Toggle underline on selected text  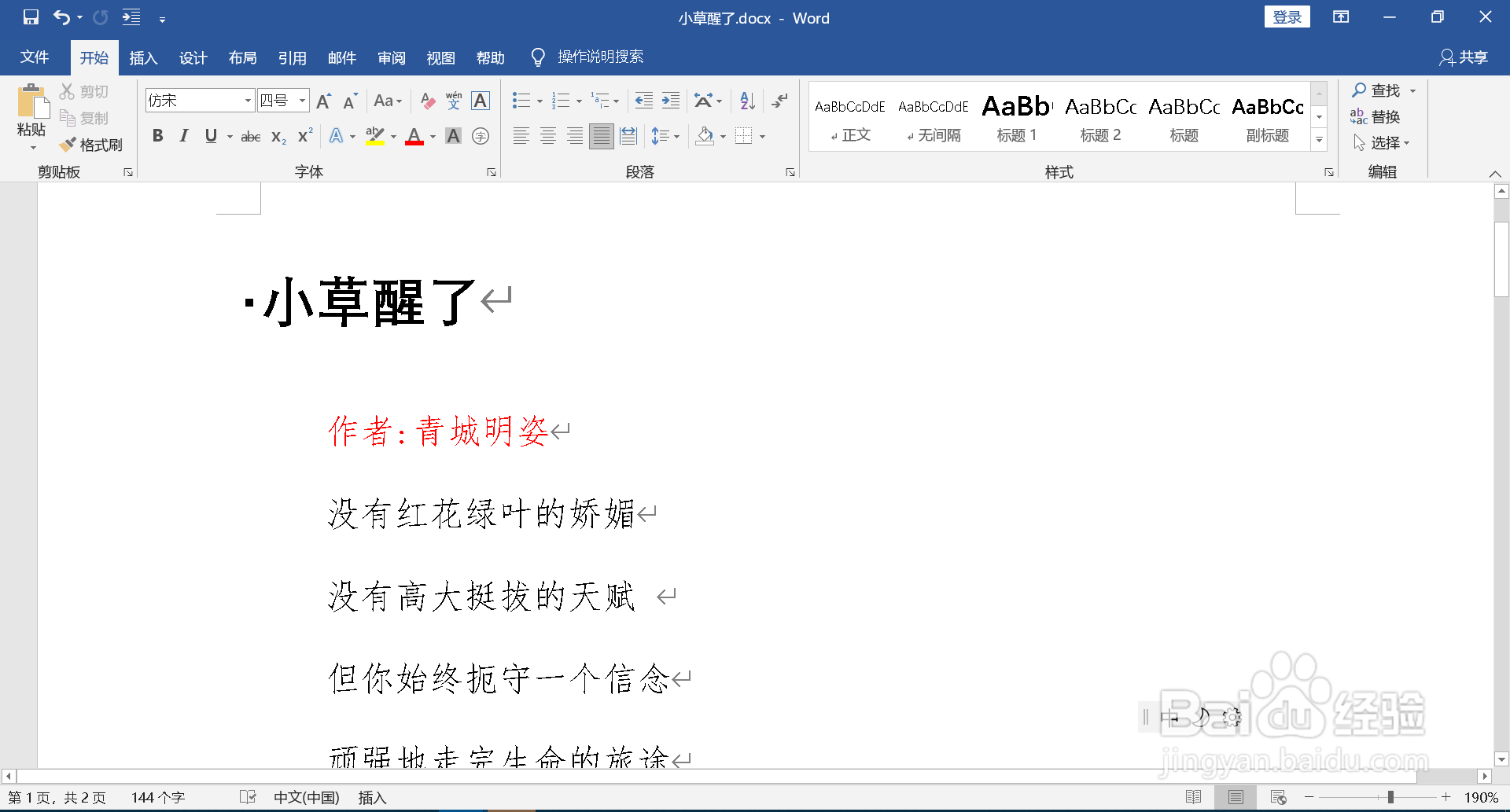click(209, 135)
